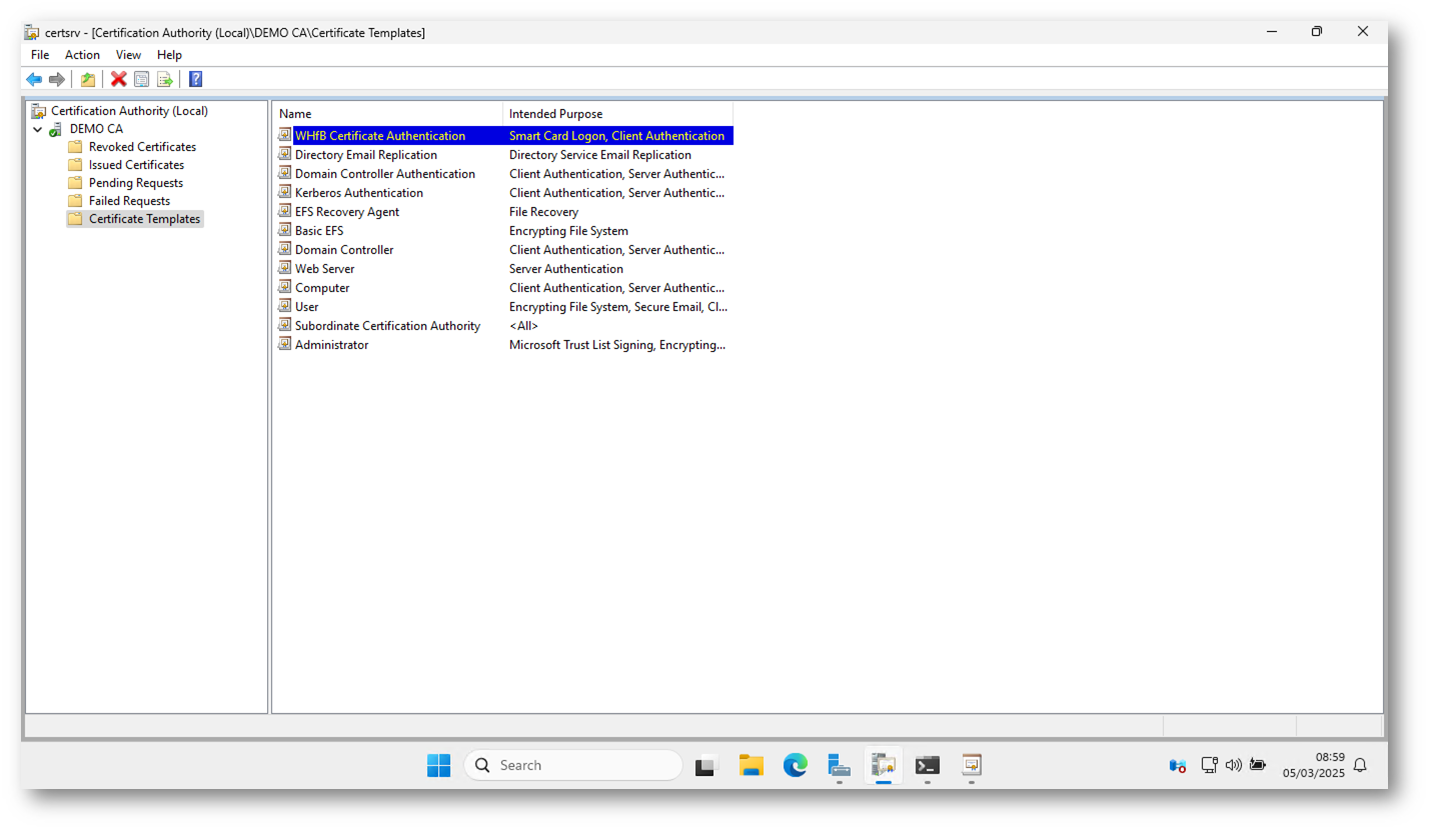1430x831 pixels.
Task: Delete the selected template with the red X
Action: [x=119, y=79]
